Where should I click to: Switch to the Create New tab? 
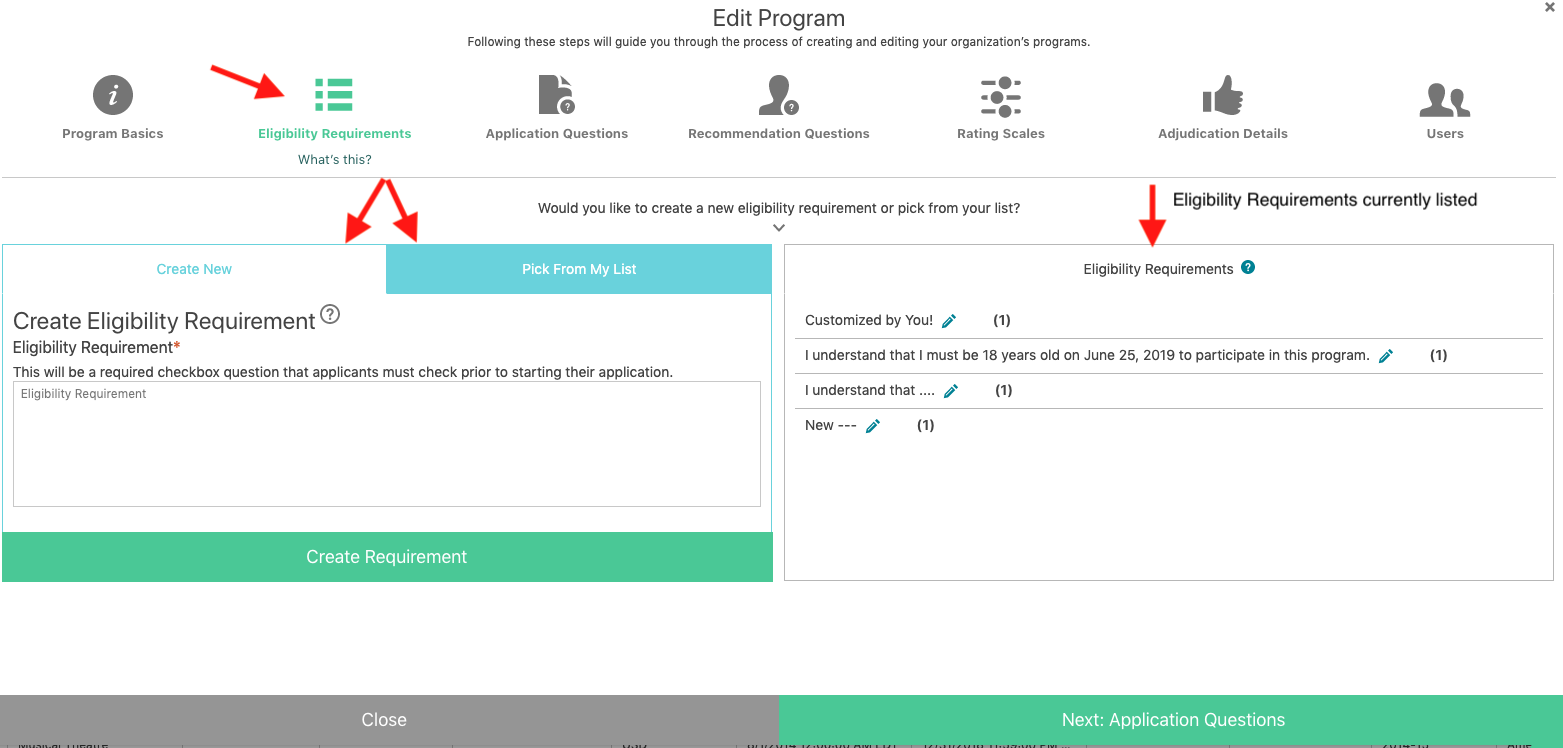point(194,269)
